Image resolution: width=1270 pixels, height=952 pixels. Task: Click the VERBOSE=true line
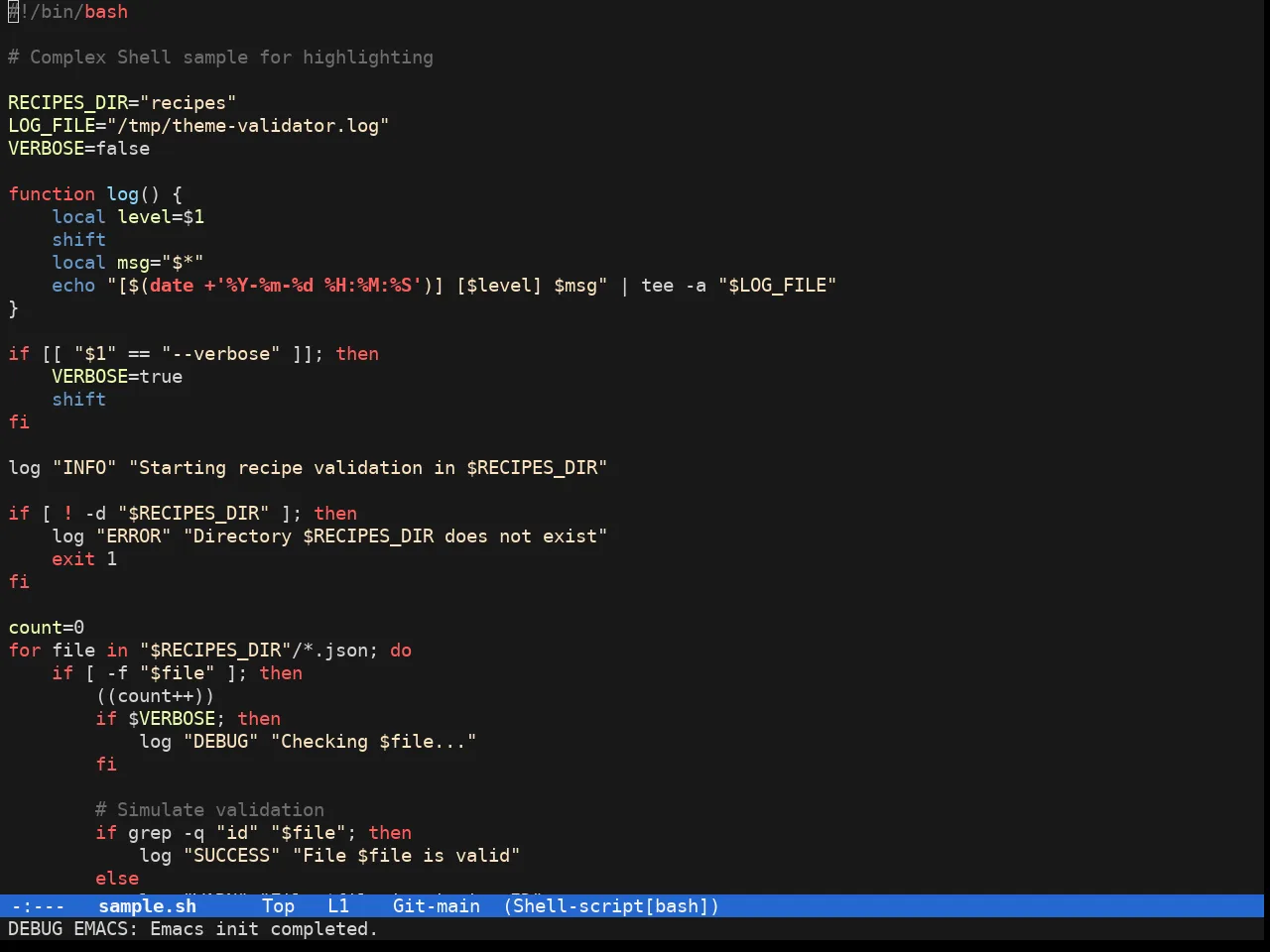click(117, 377)
